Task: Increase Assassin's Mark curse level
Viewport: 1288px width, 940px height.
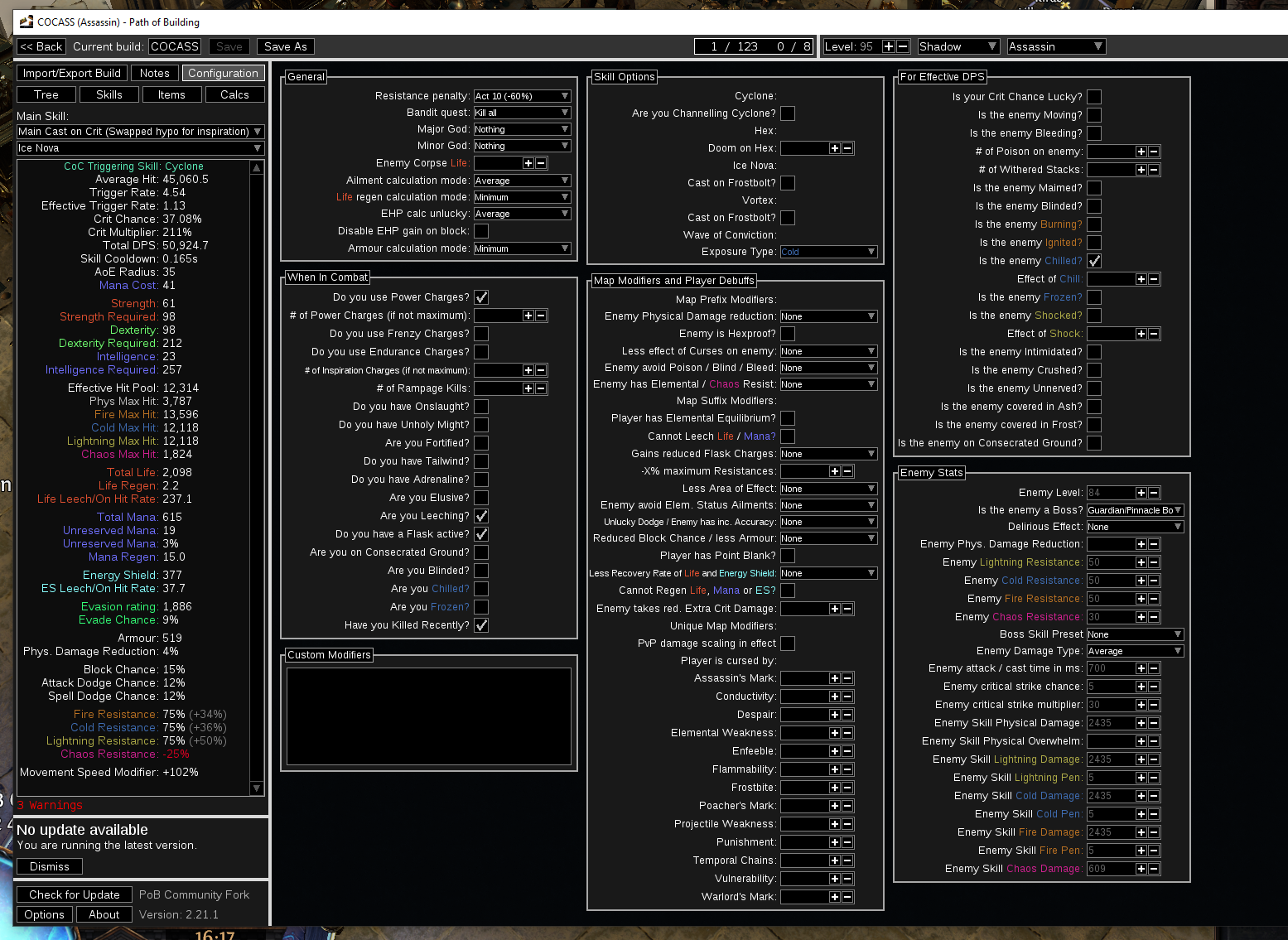Action: pyautogui.click(x=835, y=678)
